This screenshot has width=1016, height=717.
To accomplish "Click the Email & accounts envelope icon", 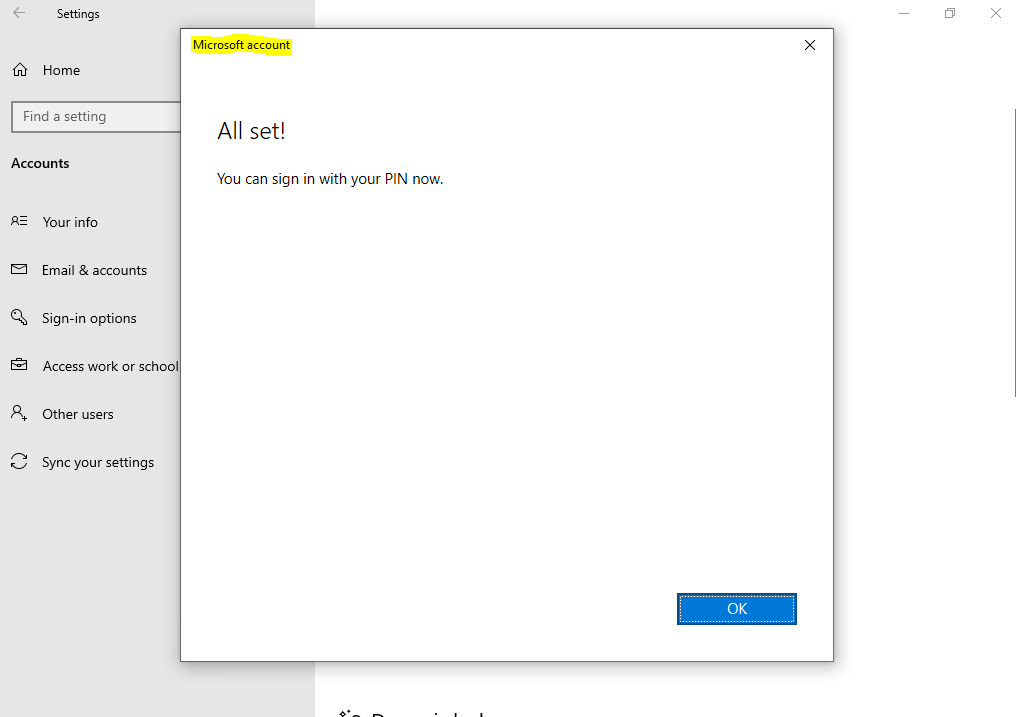I will tap(19, 269).
